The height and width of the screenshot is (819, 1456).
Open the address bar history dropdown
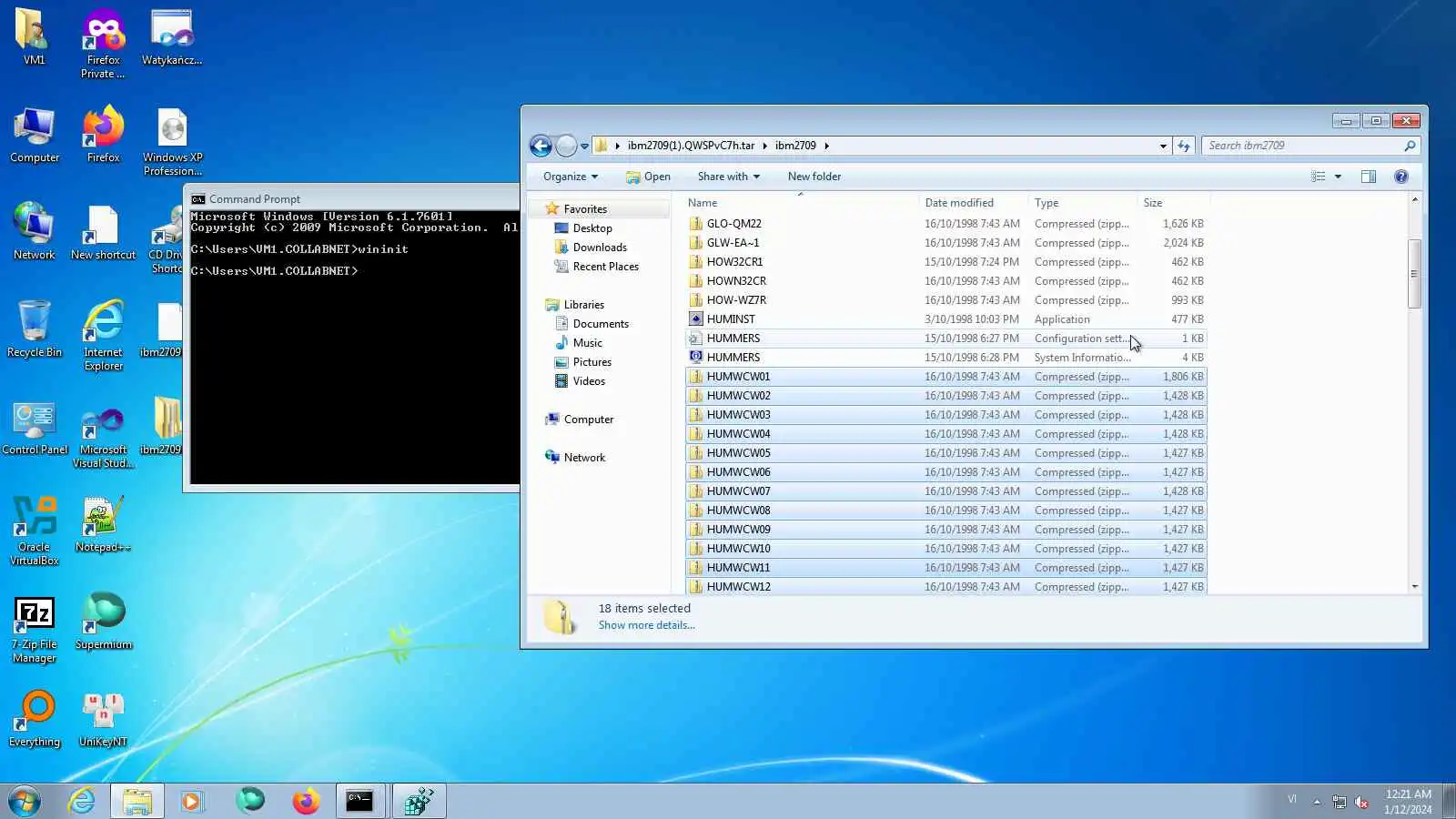pyautogui.click(x=1163, y=146)
